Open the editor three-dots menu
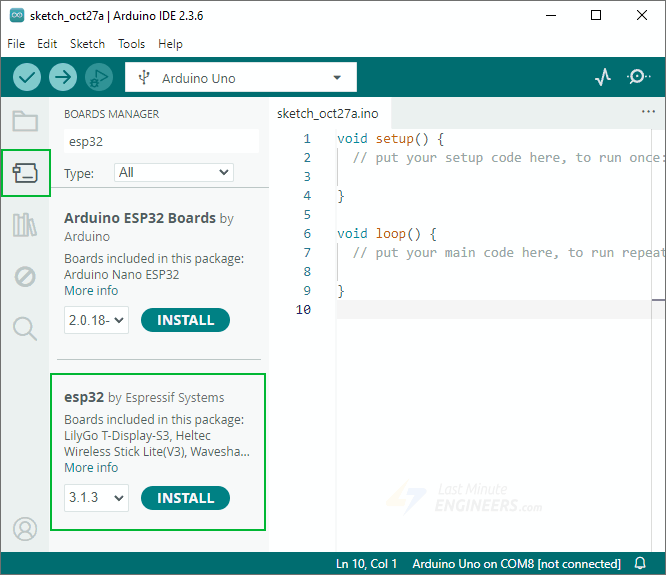Image resolution: width=666 pixels, height=575 pixels. [648, 112]
